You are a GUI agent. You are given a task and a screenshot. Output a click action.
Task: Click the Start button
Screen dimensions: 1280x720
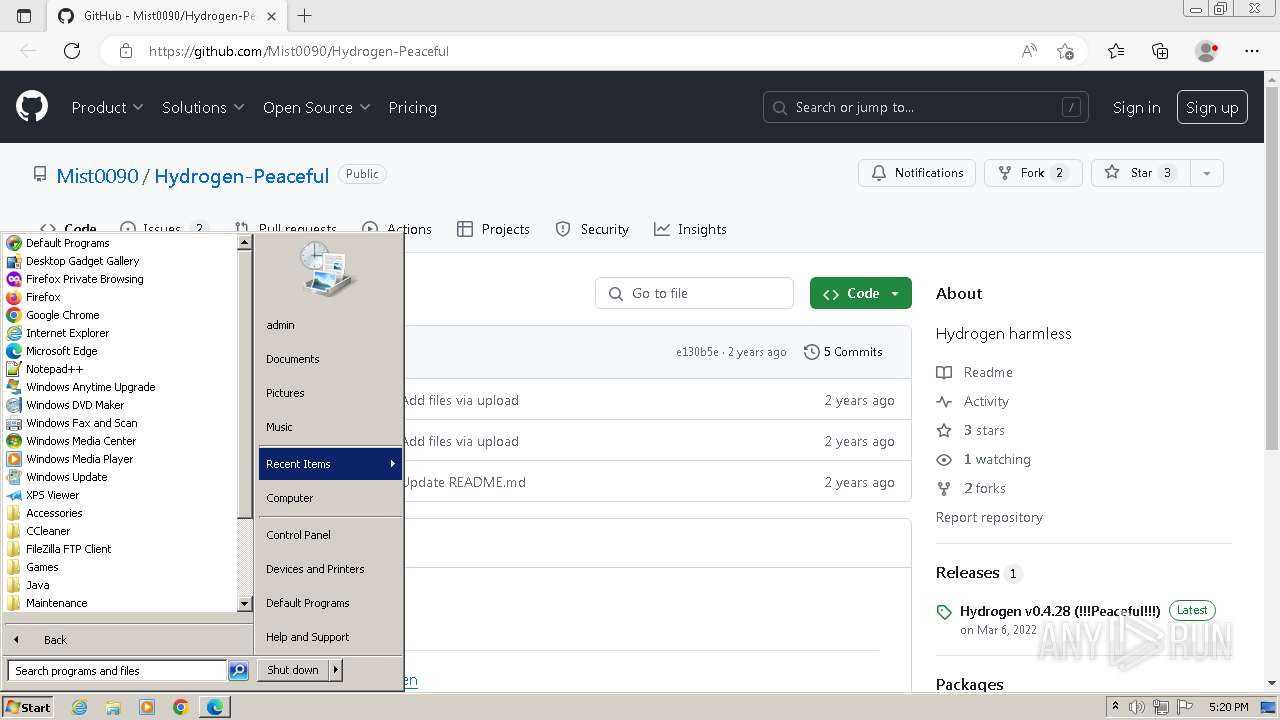pos(28,707)
